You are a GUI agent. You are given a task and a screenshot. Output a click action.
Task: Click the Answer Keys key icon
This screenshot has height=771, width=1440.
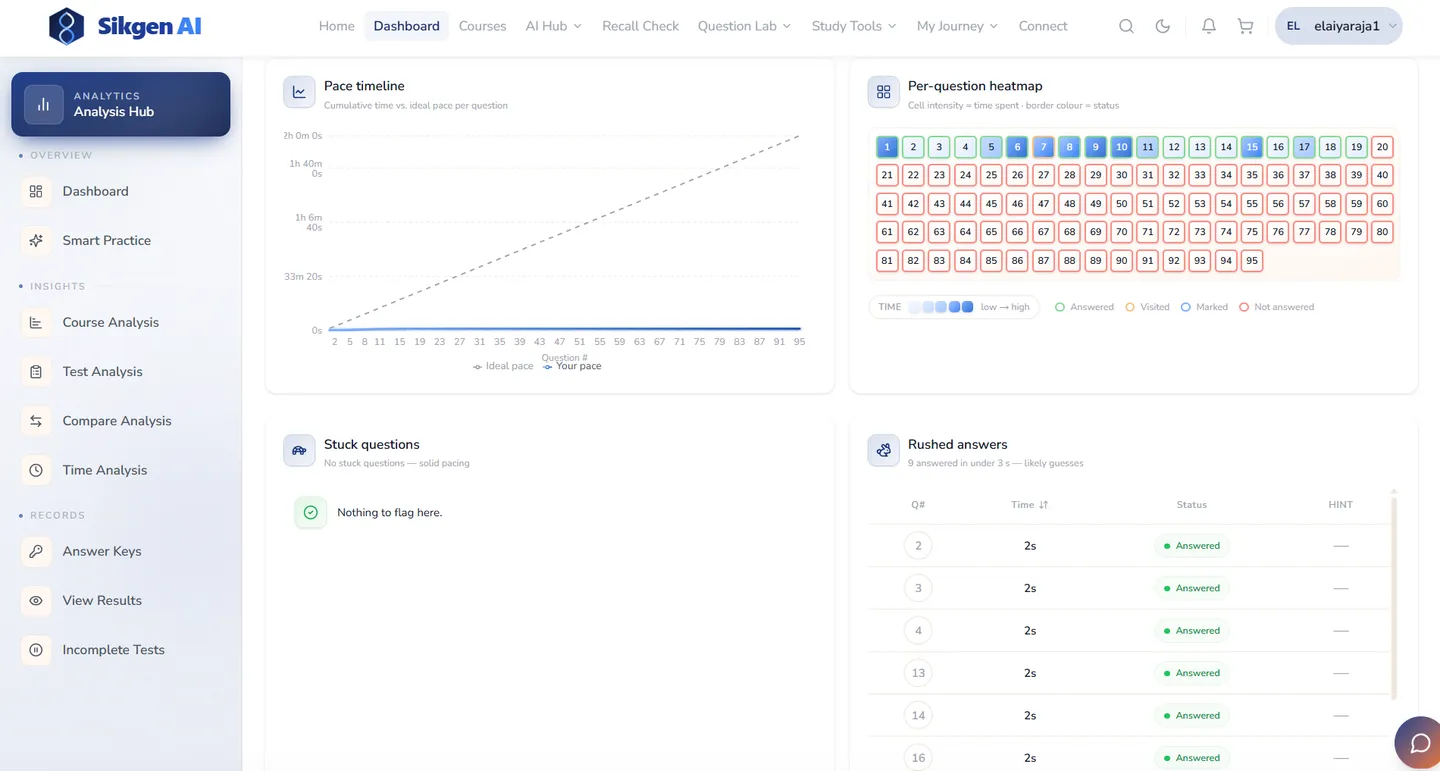pos(36,551)
